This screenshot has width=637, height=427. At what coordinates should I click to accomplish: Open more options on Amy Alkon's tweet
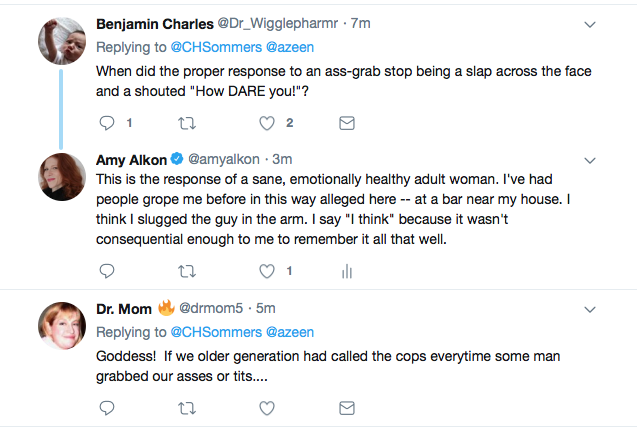click(x=590, y=160)
